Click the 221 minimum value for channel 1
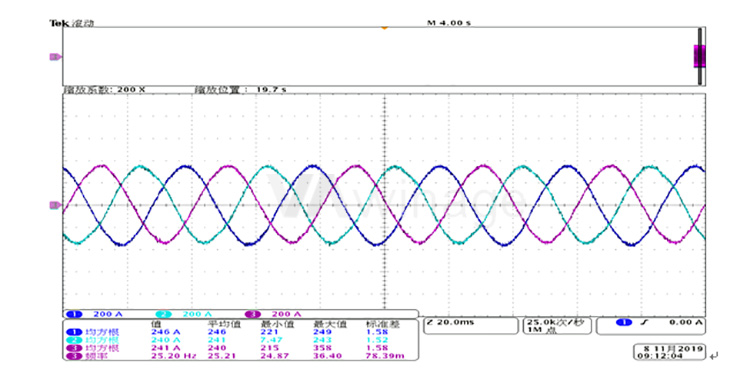 269,332
